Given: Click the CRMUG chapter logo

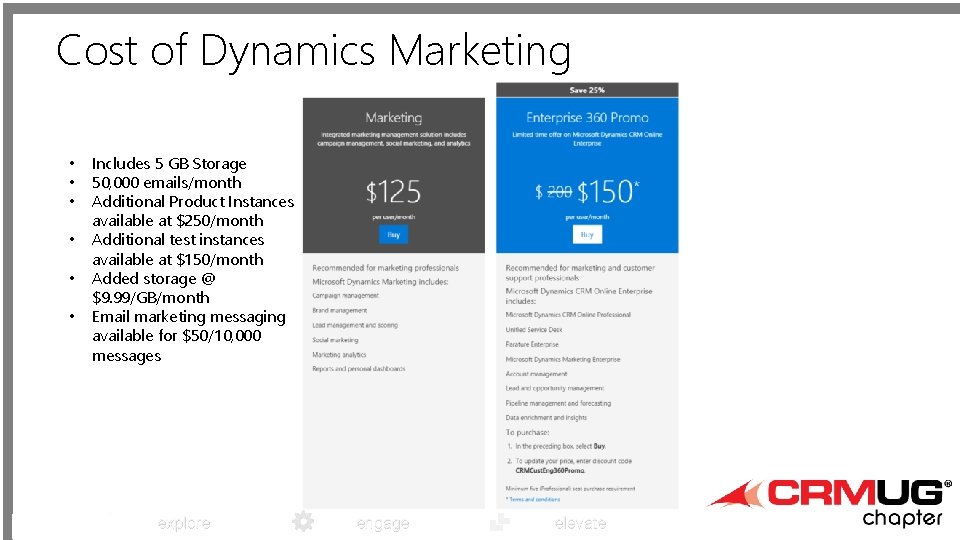Looking at the screenshot, I should (x=831, y=502).
